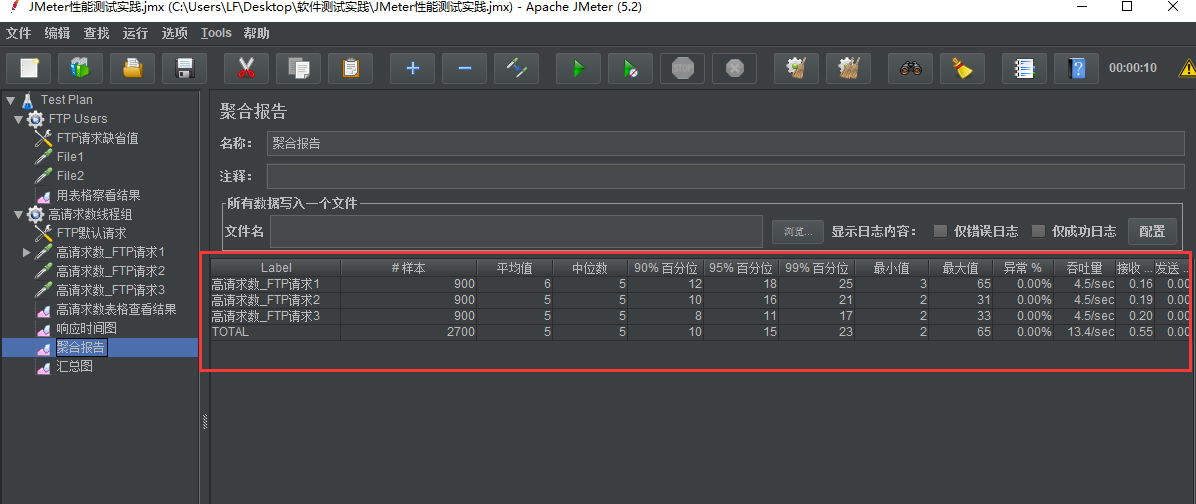
Task: Collapse all nodes with minus icon
Action: point(465,68)
